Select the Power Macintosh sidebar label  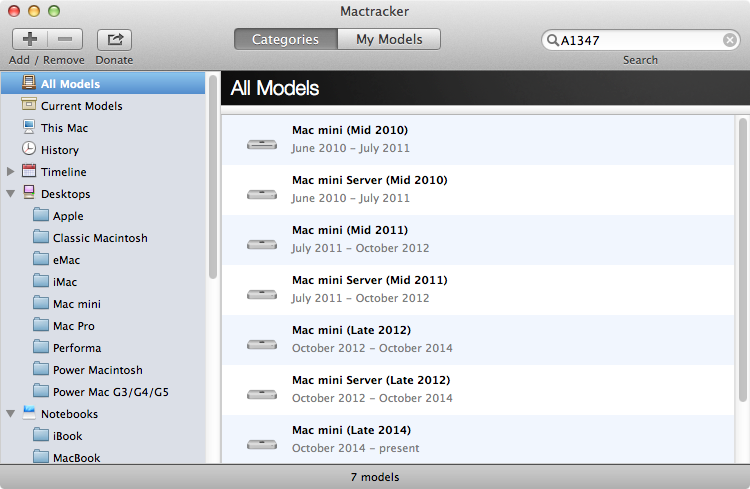[x=98, y=370]
